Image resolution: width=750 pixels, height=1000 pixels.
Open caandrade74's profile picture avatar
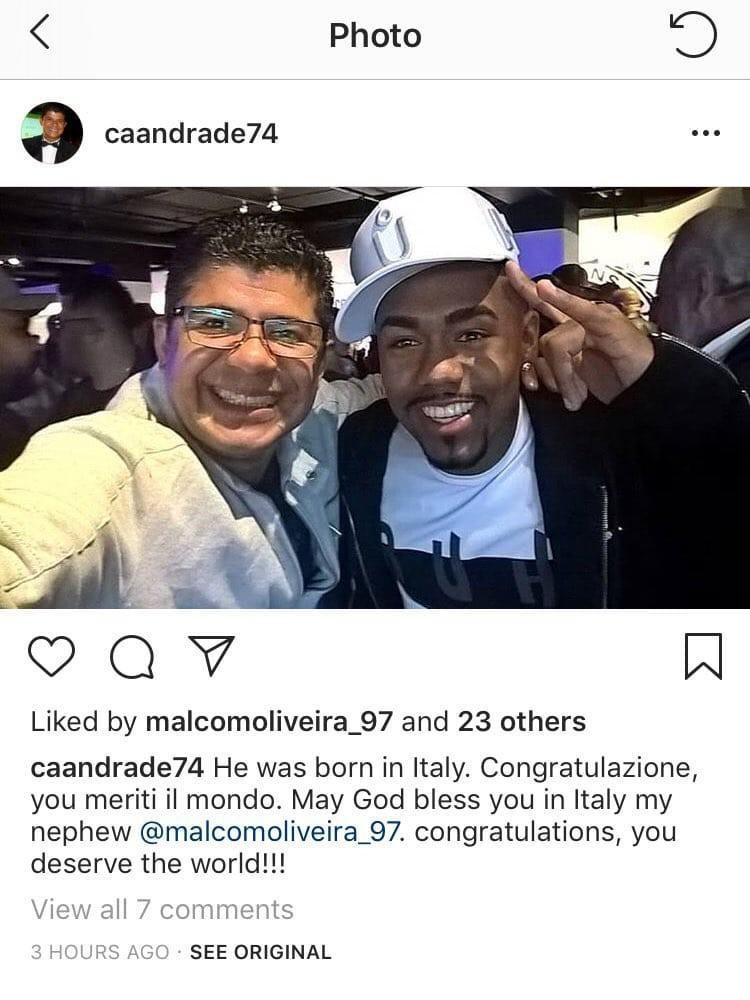pos(52,133)
